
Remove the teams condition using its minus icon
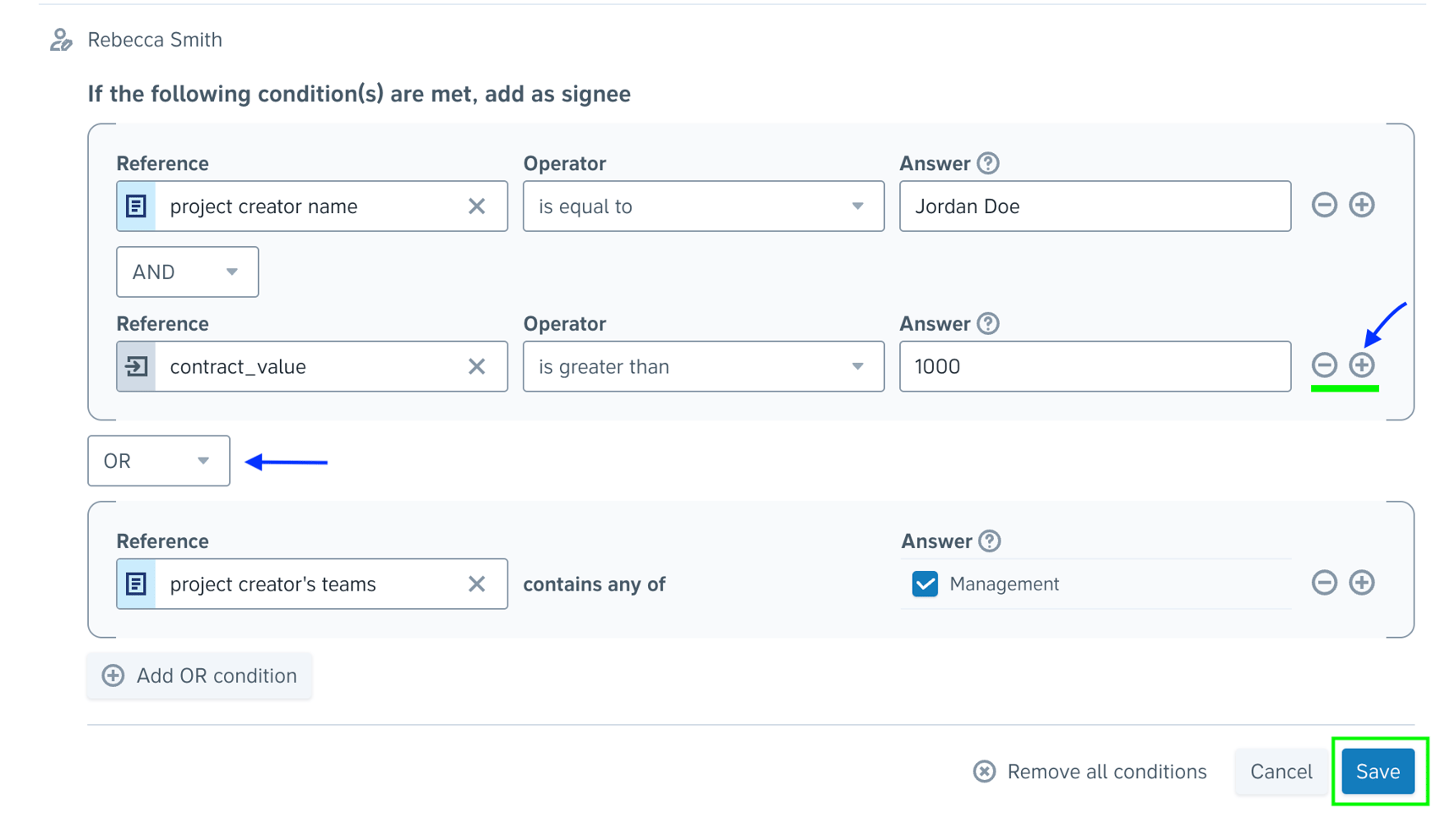point(1325,582)
